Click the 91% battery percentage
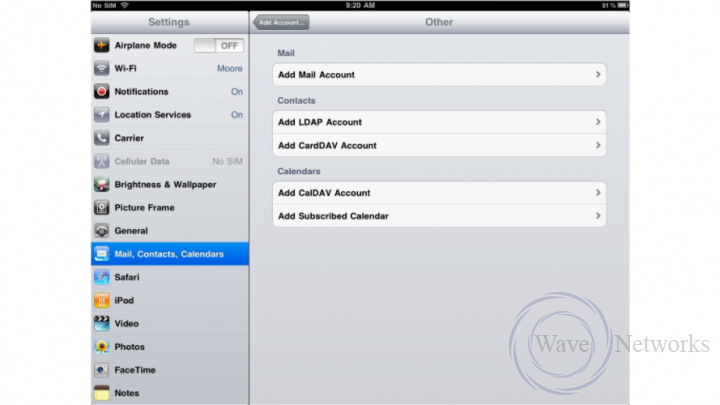The width and height of the screenshot is (720, 405). (608, 6)
